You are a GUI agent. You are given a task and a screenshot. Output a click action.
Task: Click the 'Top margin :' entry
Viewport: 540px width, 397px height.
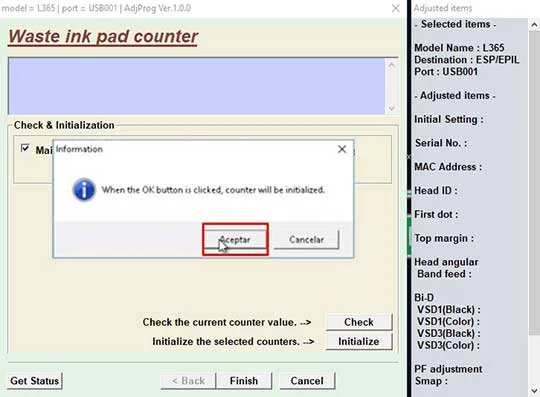pos(444,238)
